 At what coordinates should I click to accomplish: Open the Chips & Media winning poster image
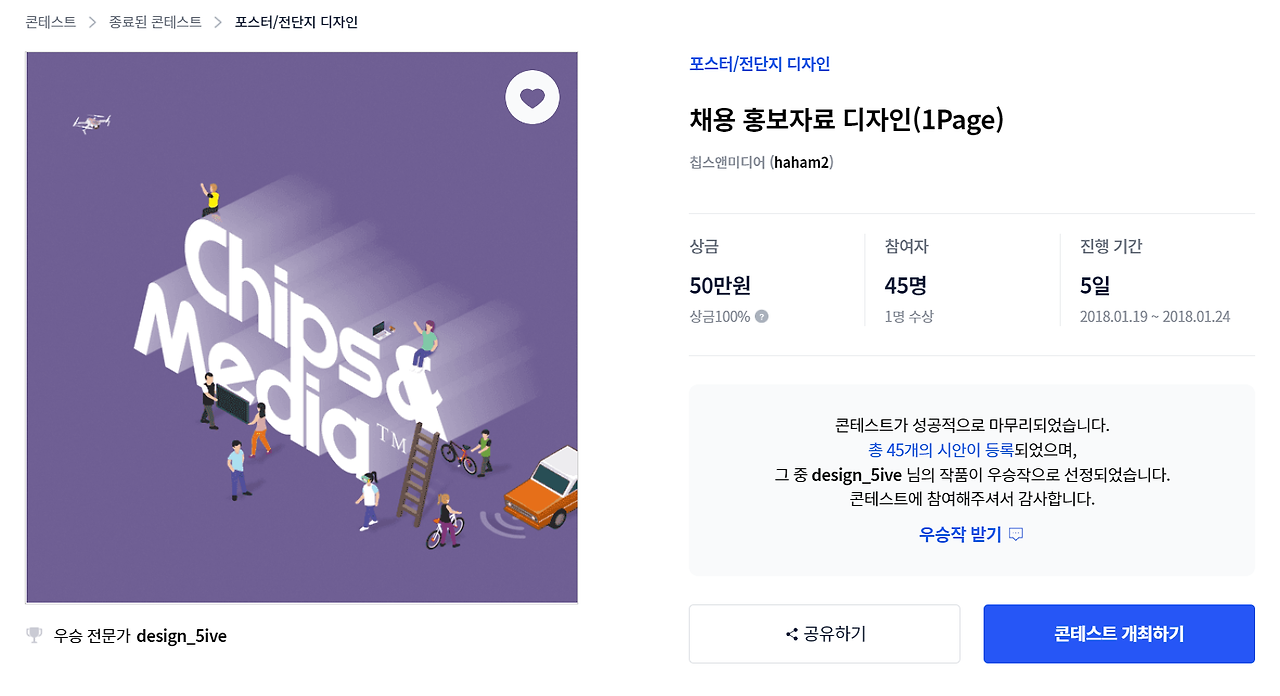coord(302,328)
